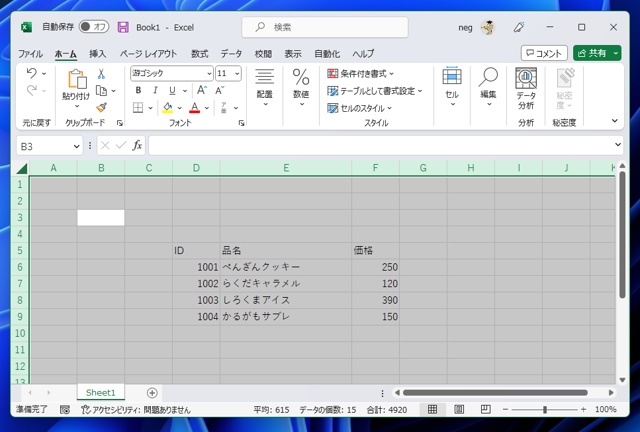
Task: Click the コメント button
Action: pyautogui.click(x=544, y=53)
